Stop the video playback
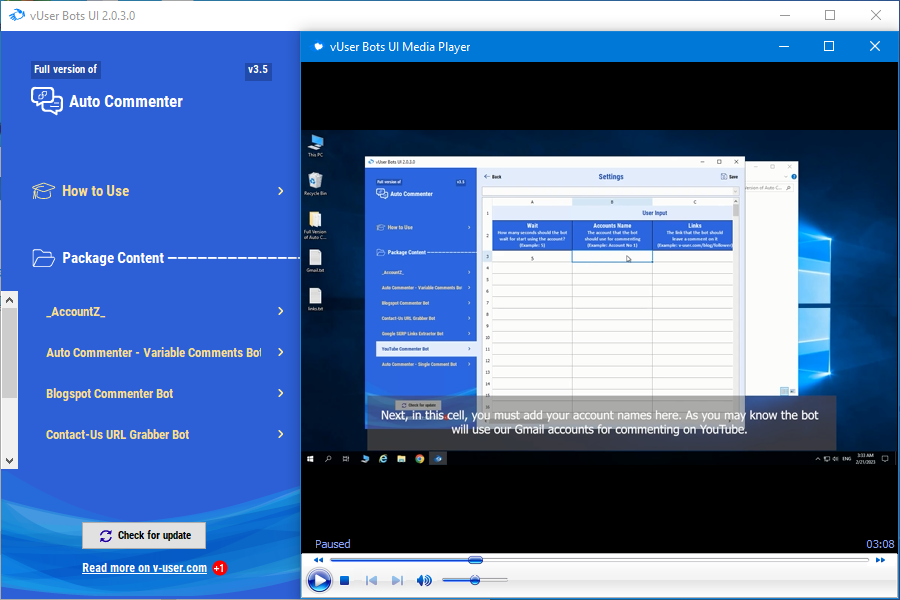The width and height of the screenshot is (900, 600). click(344, 580)
